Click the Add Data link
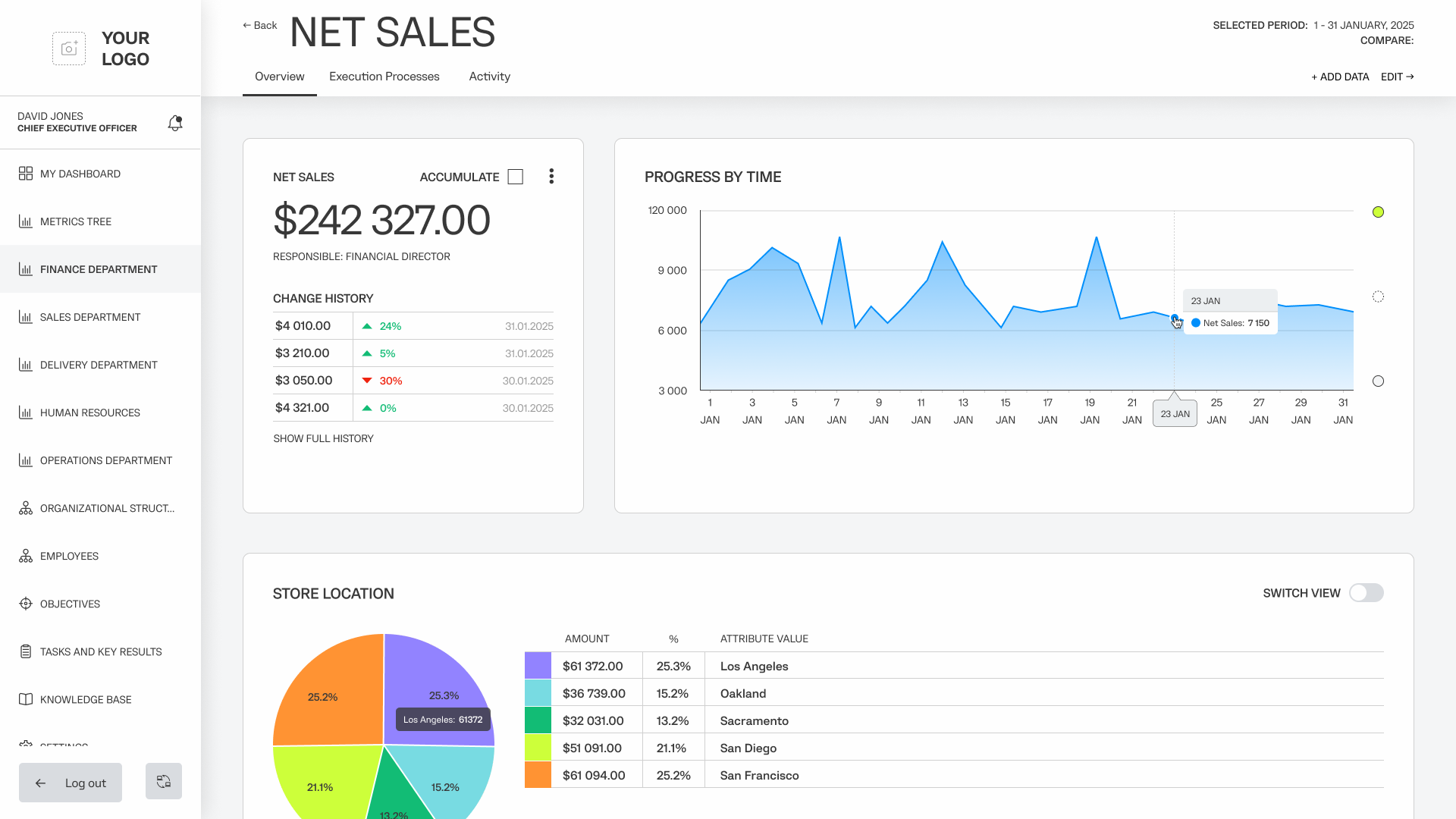 coord(1340,77)
